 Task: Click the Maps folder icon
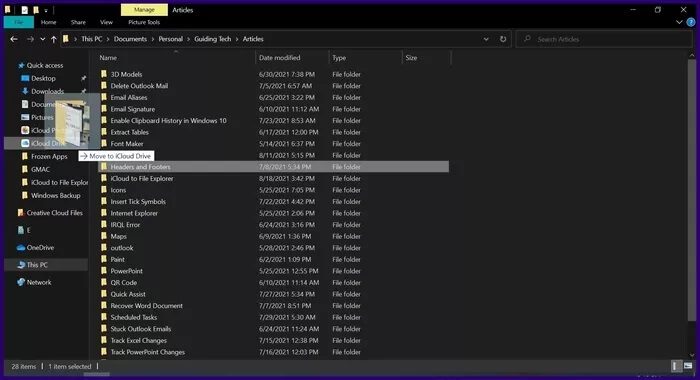tap(104, 236)
